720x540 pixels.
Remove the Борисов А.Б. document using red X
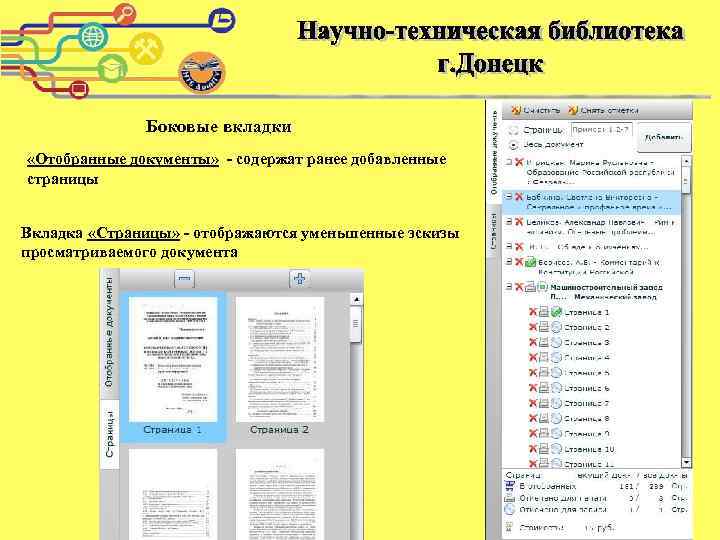pos(519,262)
